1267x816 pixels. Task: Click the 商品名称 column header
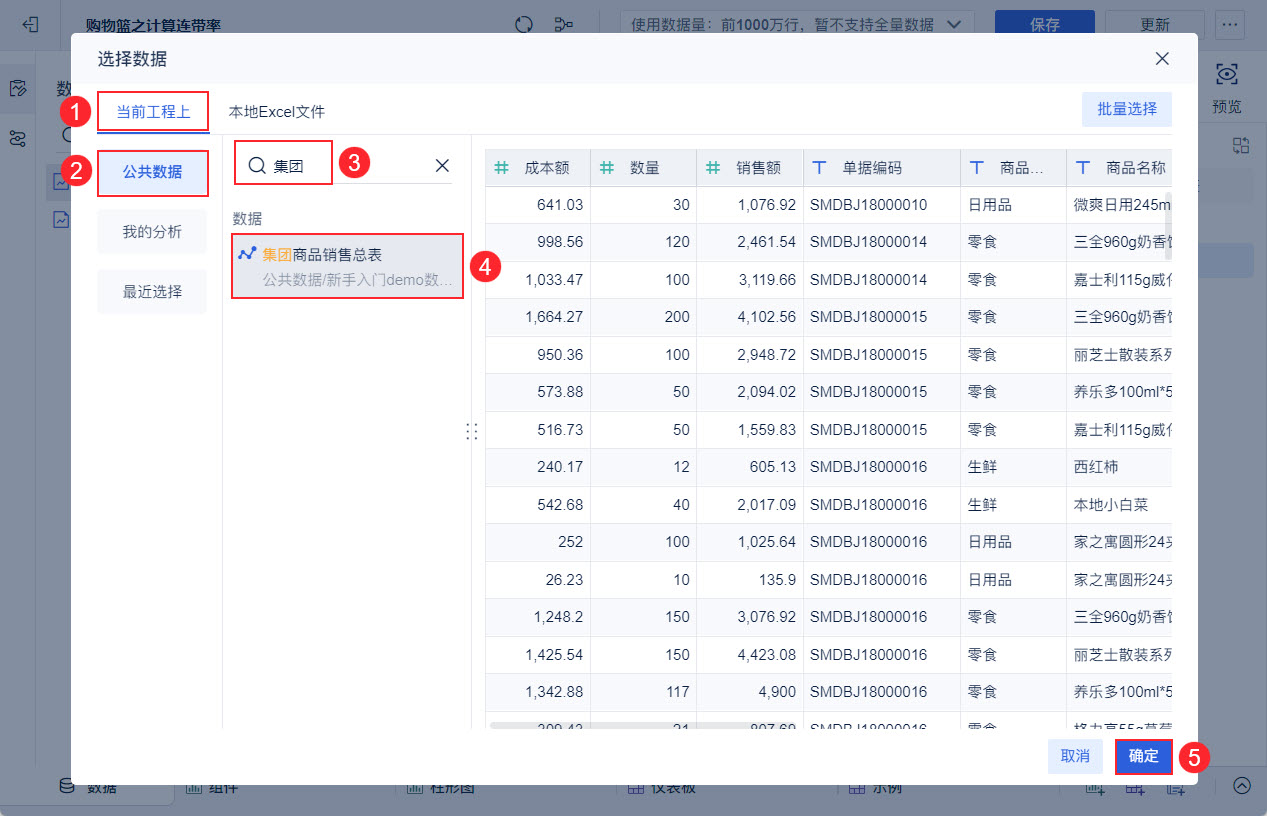[x=1119, y=168]
